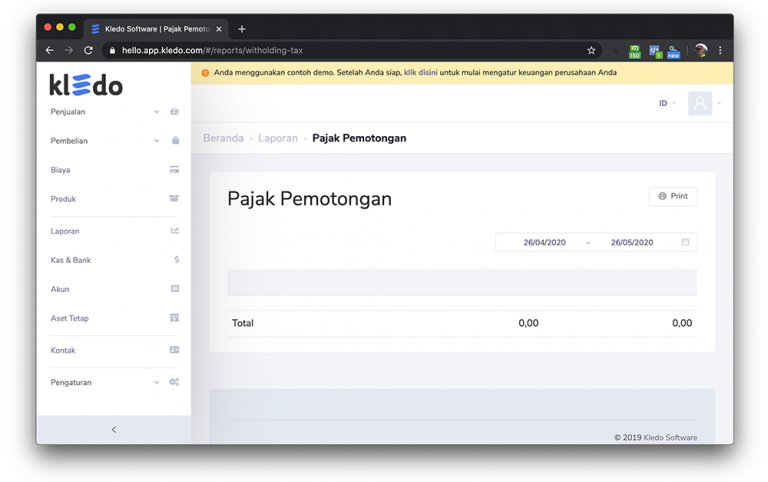
Task: Edit start date 26/04/2020
Action: (x=544, y=242)
